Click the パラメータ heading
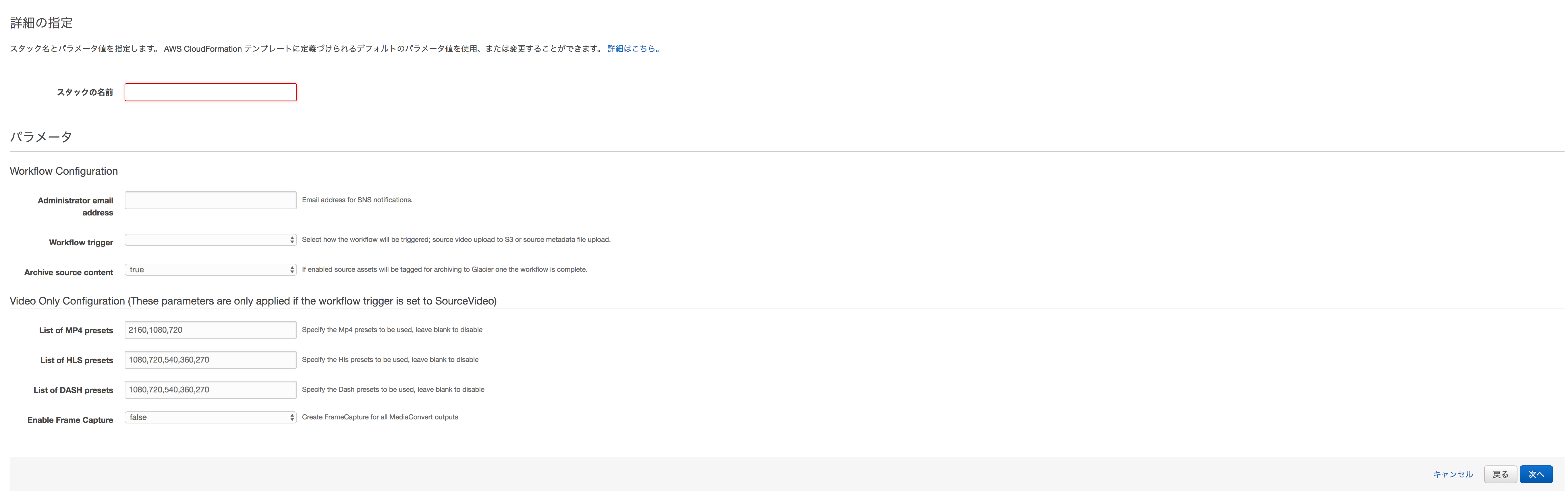1568x501 pixels. (41, 137)
